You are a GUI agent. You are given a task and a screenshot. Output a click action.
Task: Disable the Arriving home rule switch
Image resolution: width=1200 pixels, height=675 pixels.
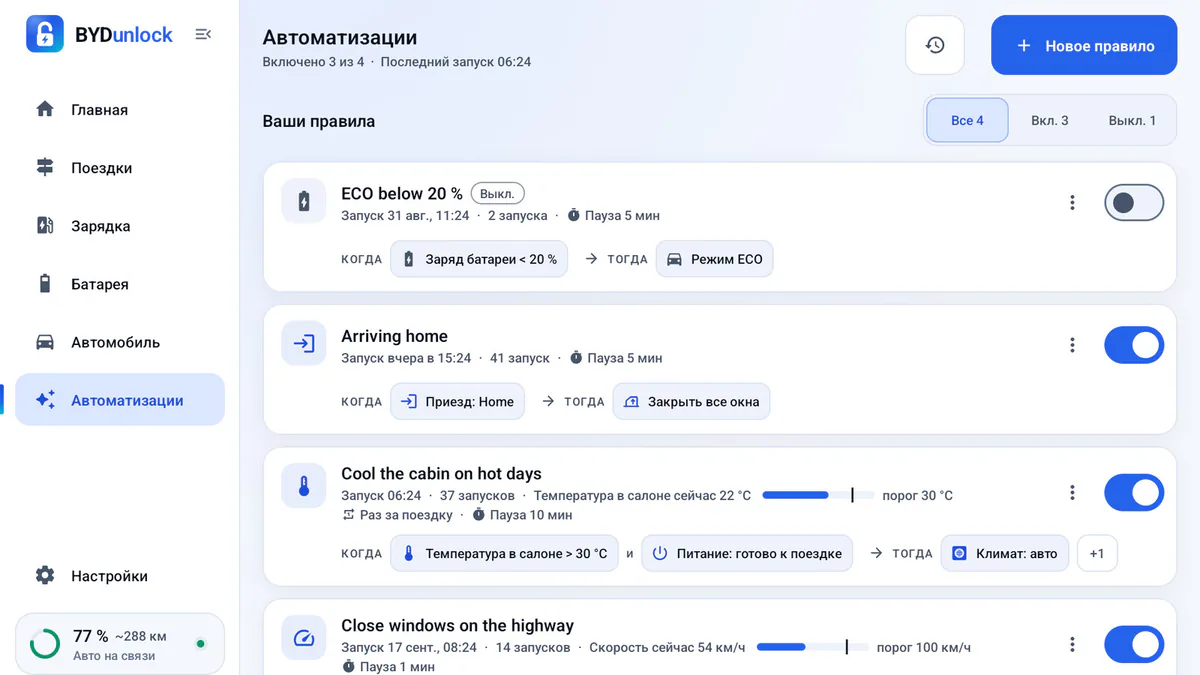[x=1134, y=345]
